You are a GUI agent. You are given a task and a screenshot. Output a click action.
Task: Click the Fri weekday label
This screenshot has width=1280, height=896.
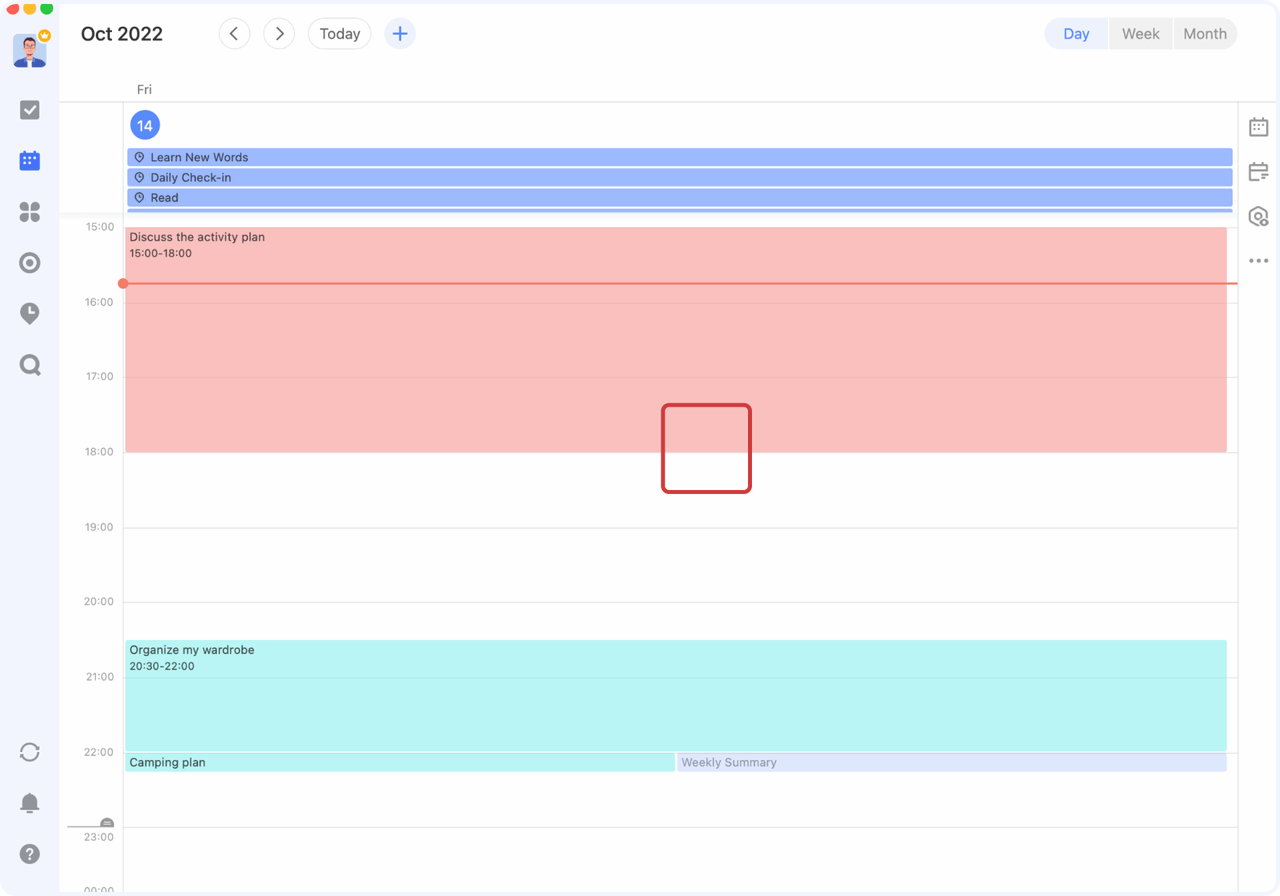(x=145, y=90)
